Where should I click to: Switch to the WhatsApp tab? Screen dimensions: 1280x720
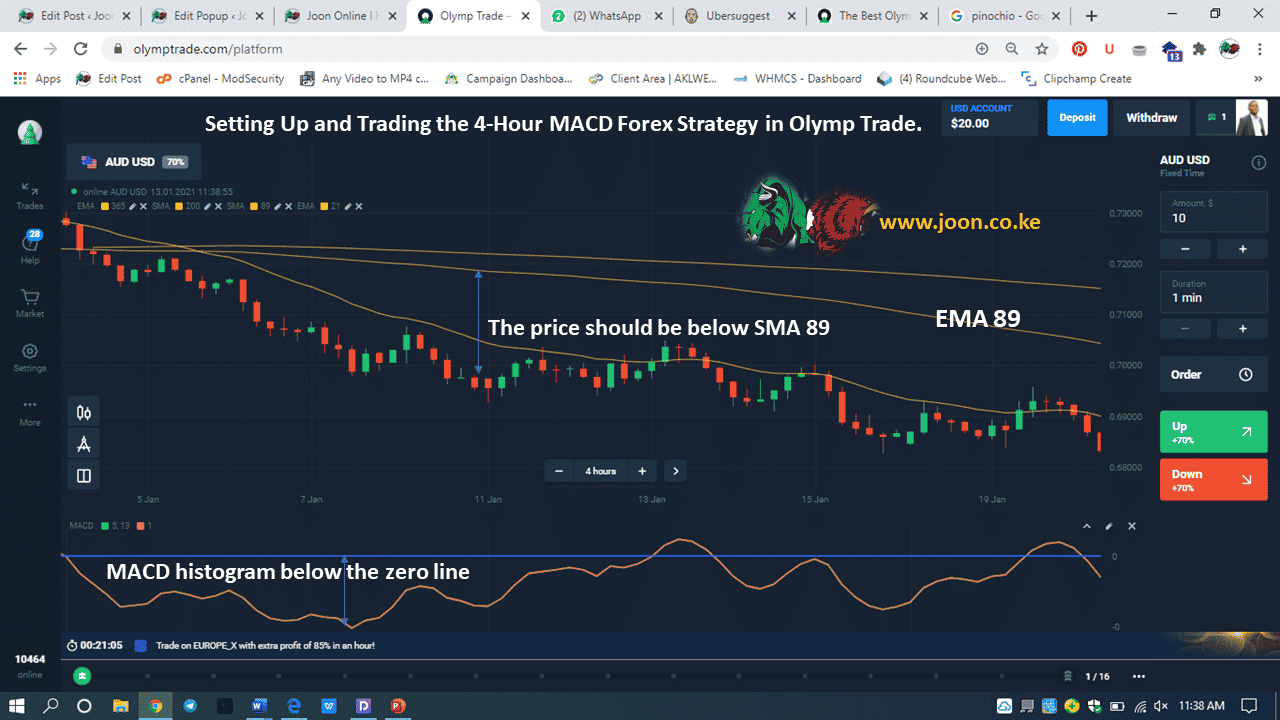point(606,16)
